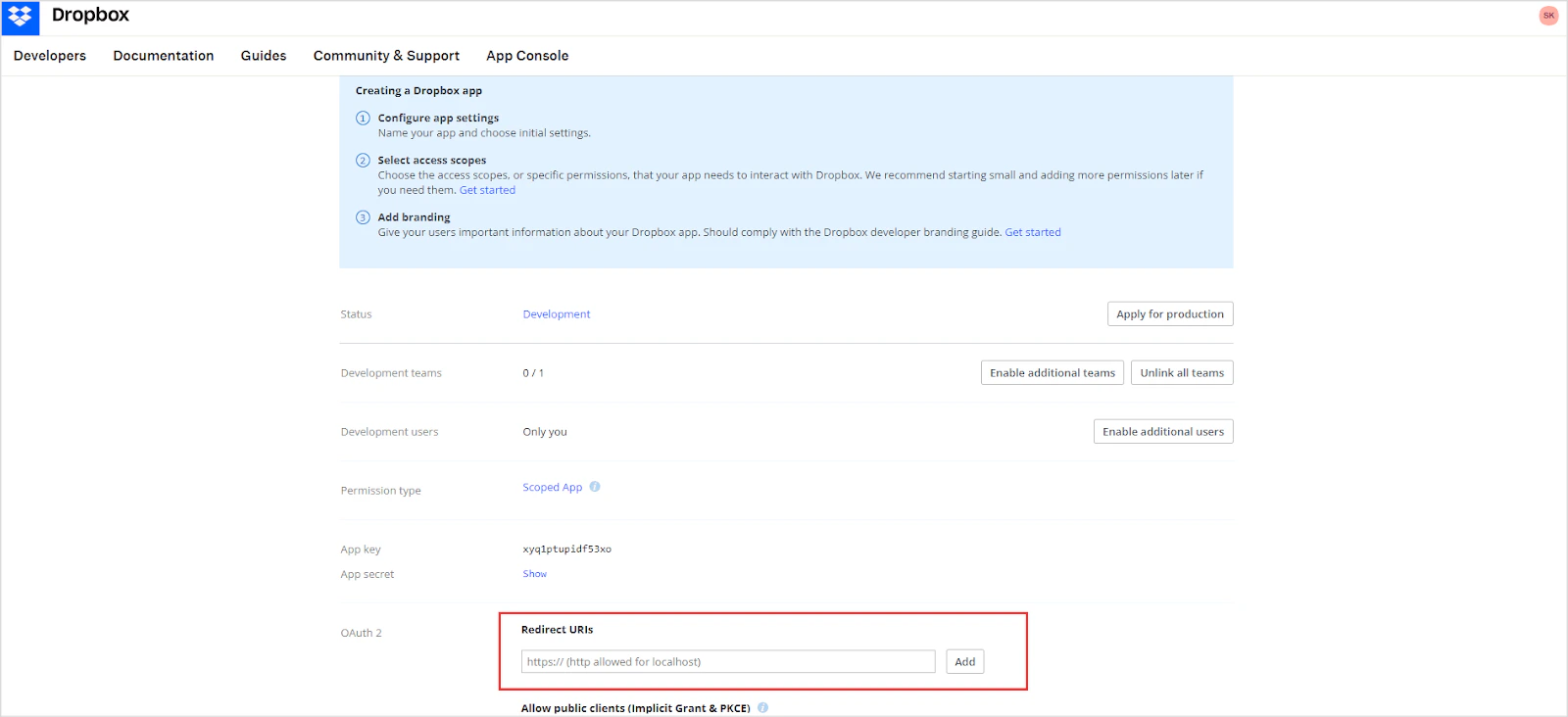The width and height of the screenshot is (1568, 717).
Task: Click Unlink all teams button
Action: 1182,373
